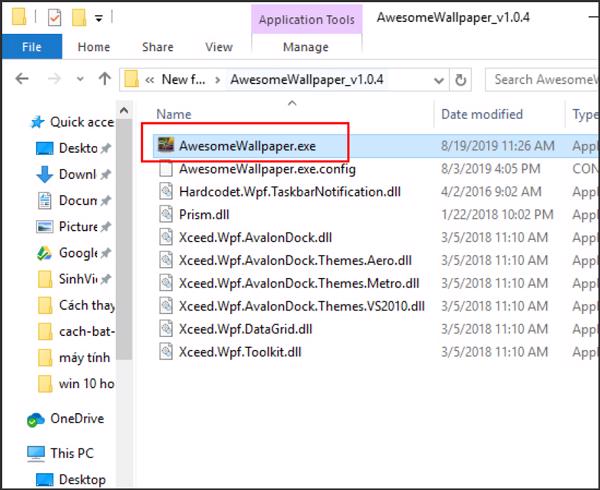The height and width of the screenshot is (490, 600).
Task: Select Hardcodet.Wpf.TaskbarNotification.dll file
Action: click(x=290, y=192)
